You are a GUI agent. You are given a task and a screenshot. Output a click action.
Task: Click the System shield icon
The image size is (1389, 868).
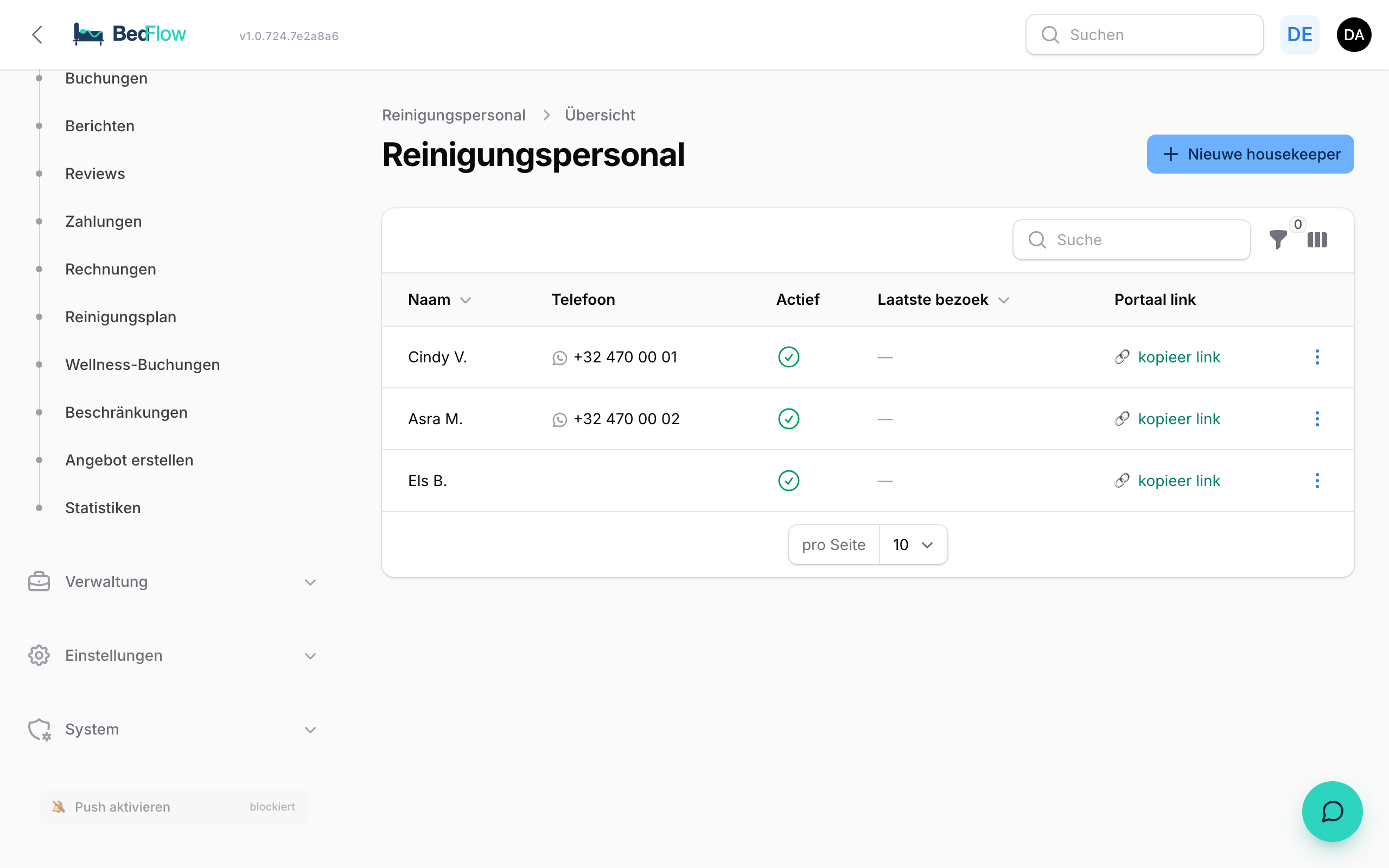[39, 730]
